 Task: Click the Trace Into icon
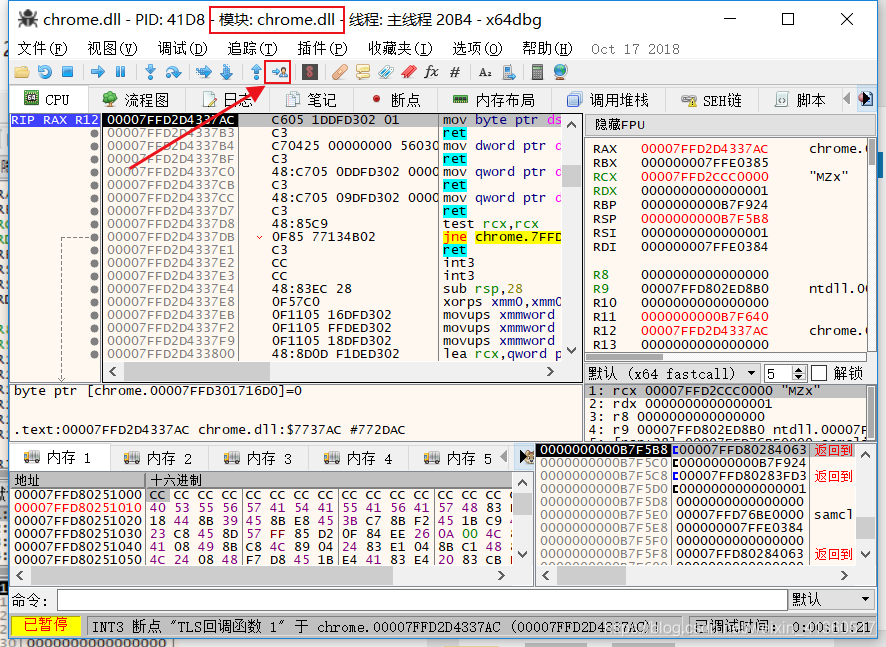click(x=203, y=72)
